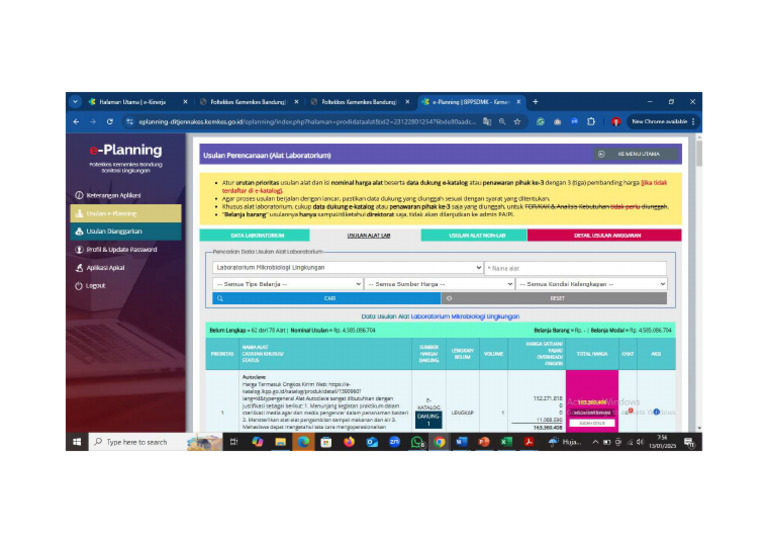This screenshot has height=544, width=768.
Task: Click the zoom magnifier icon in address bar
Action: pyautogui.click(x=502, y=122)
